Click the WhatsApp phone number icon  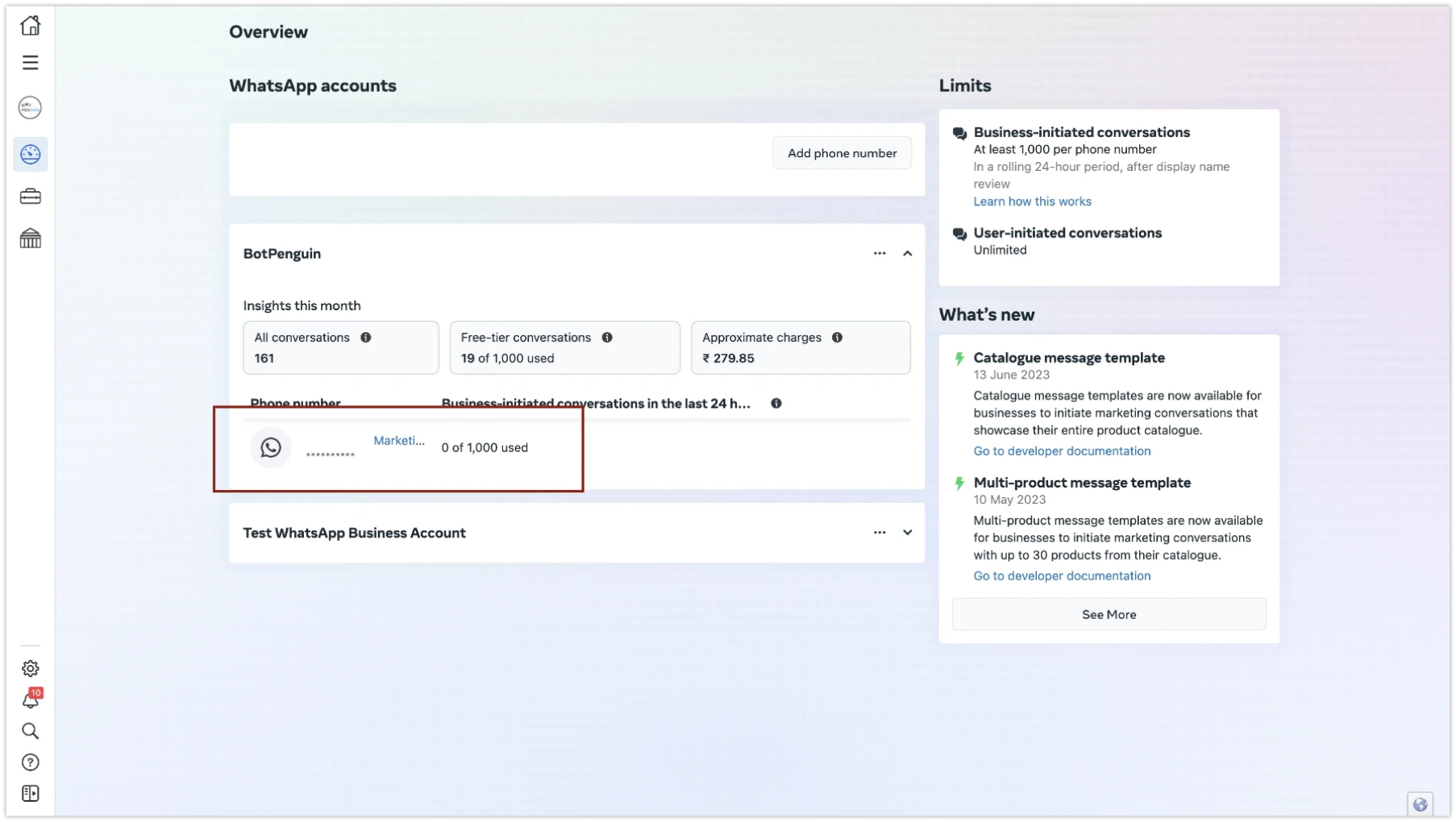(x=271, y=447)
